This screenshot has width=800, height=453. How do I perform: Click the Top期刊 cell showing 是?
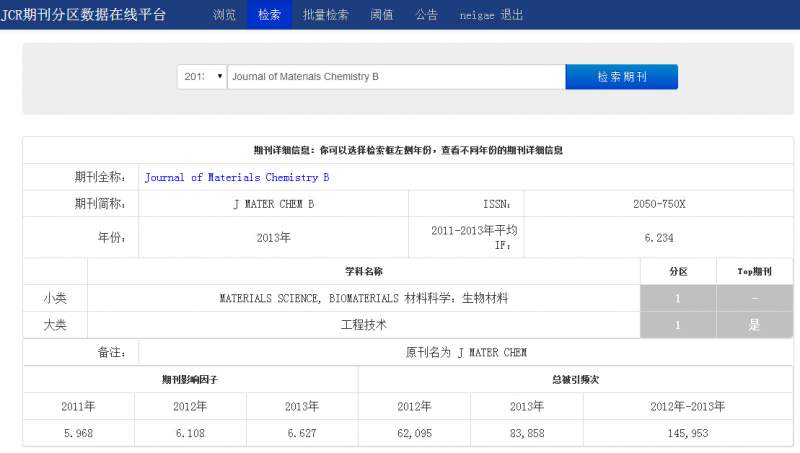[755, 325]
